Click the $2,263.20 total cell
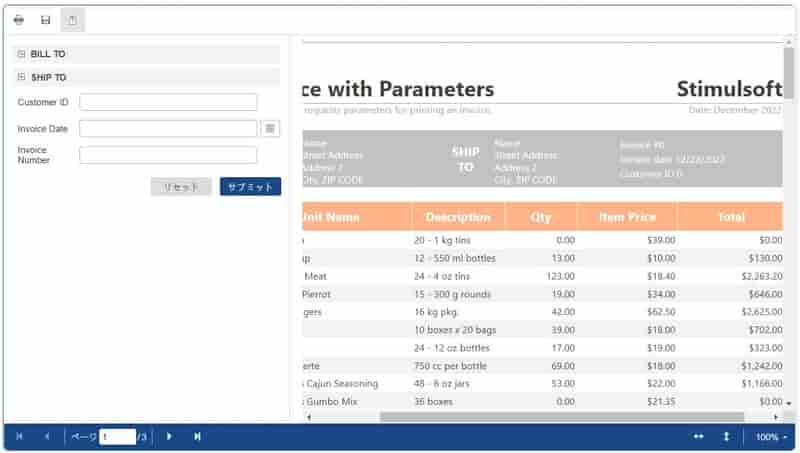 [762, 276]
